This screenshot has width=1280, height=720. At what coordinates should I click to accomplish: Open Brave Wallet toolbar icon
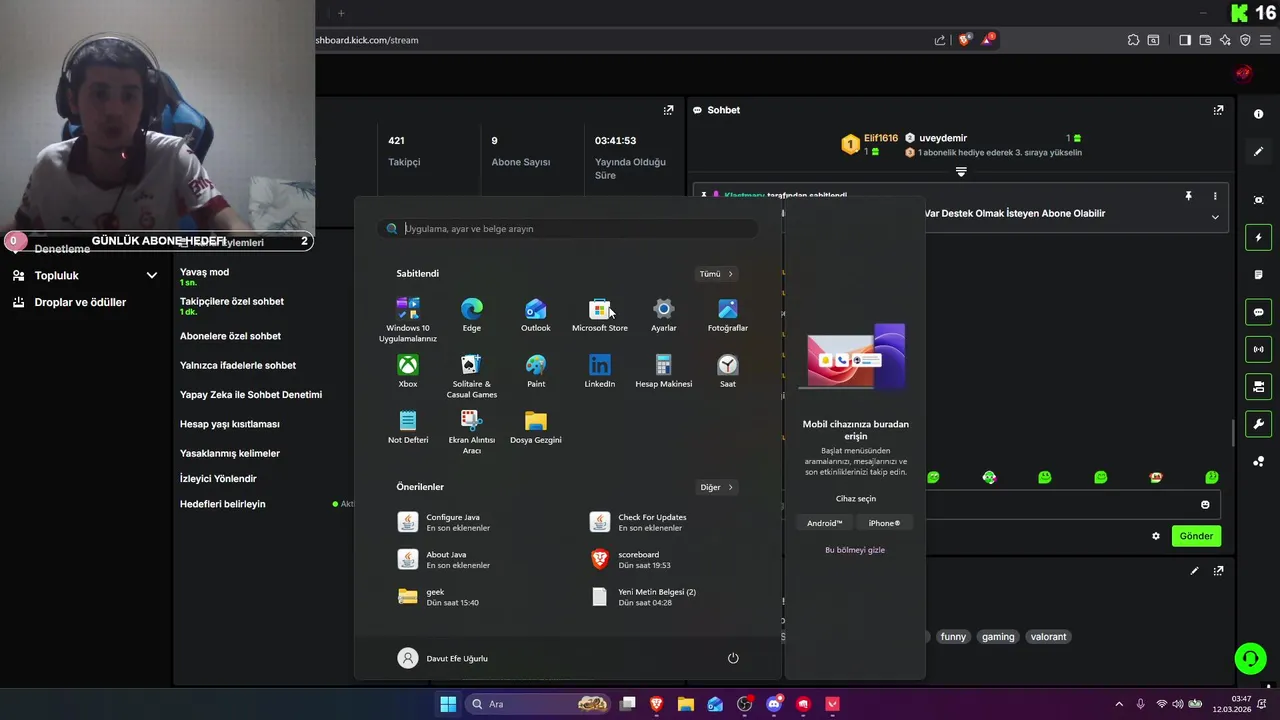(1205, 40)
